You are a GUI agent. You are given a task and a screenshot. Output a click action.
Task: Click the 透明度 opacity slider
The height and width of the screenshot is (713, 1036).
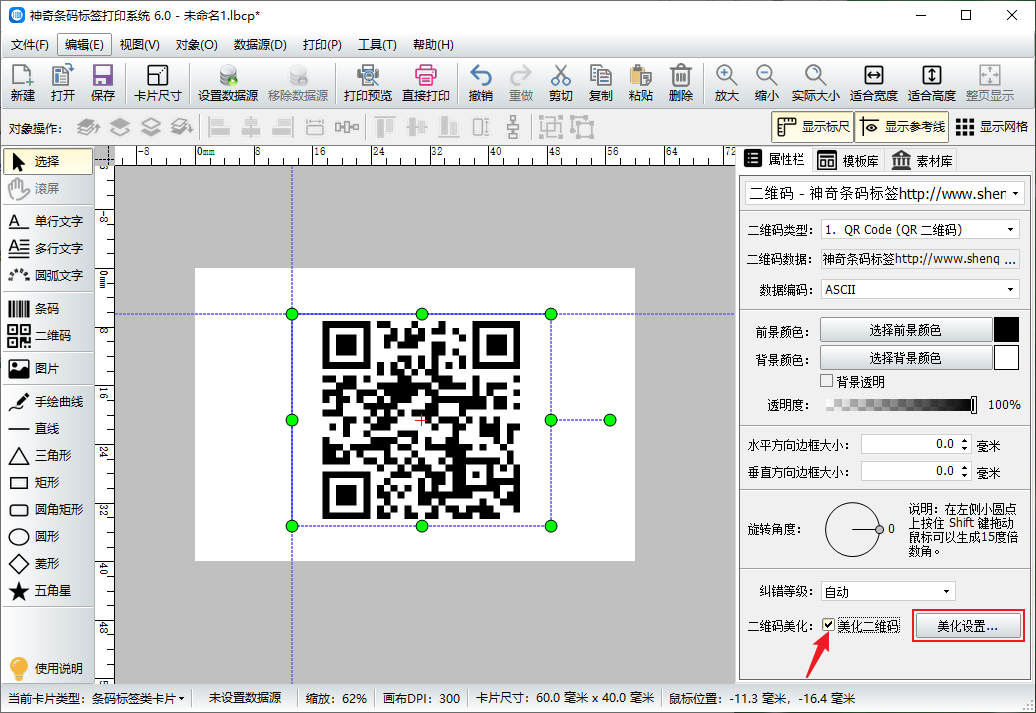pos(901,405)
